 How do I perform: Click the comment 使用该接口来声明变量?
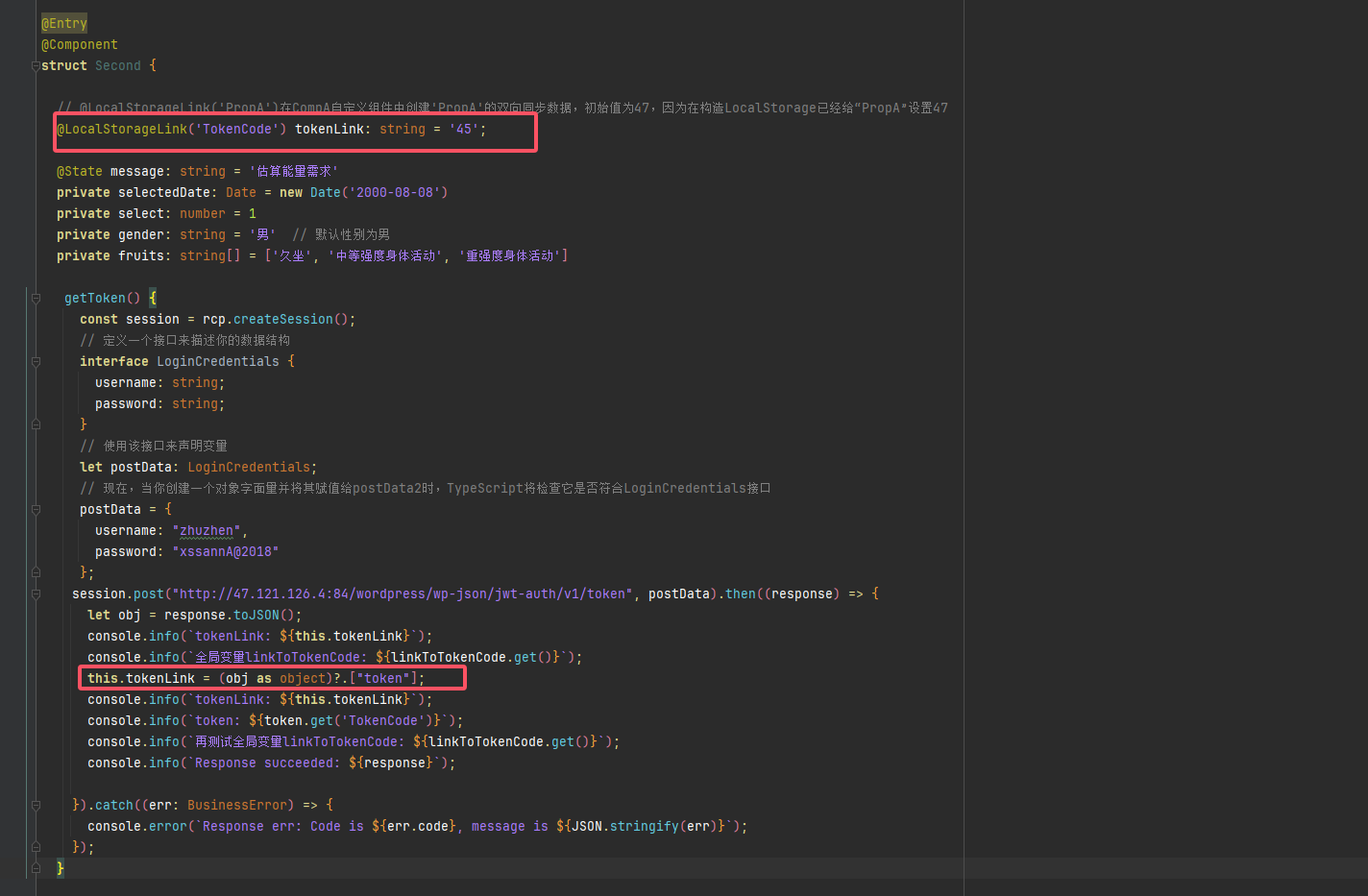[154, 446]
